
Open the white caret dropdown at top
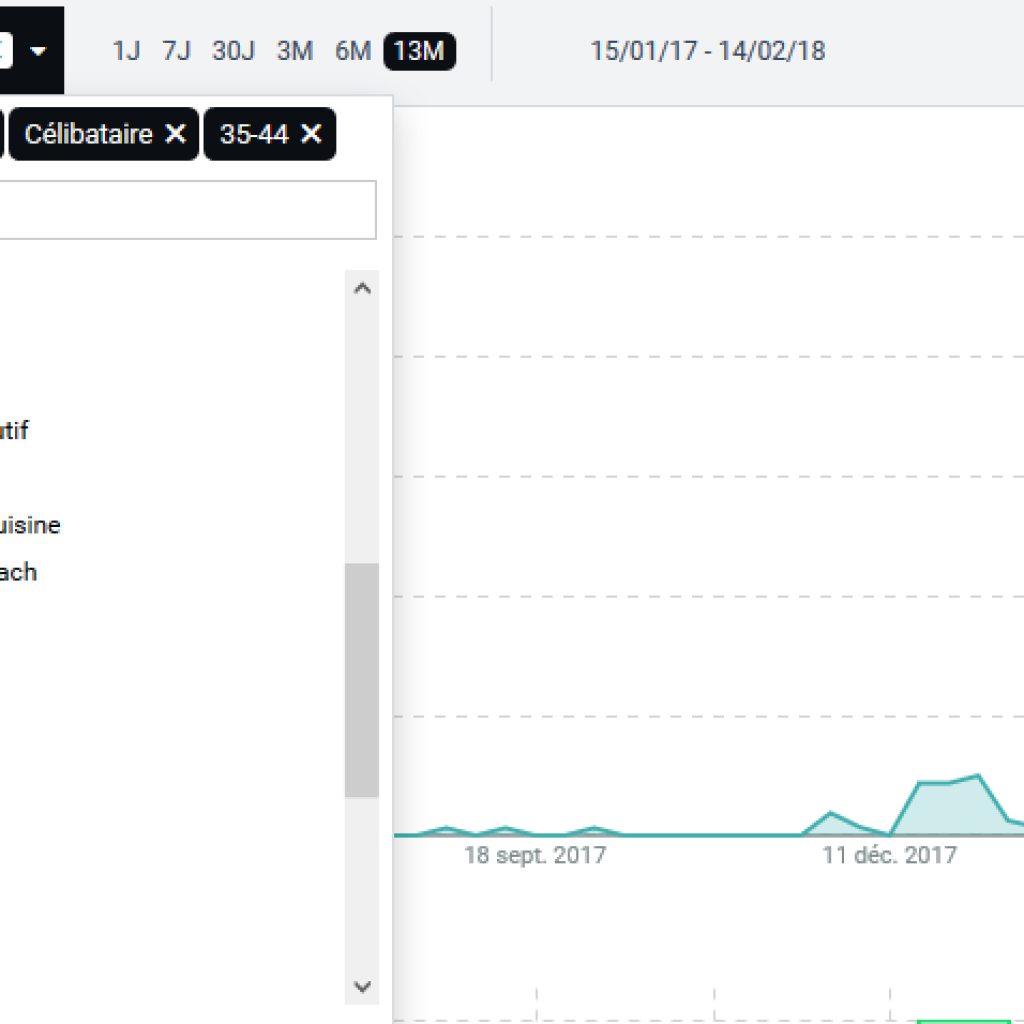coord(38,51)
